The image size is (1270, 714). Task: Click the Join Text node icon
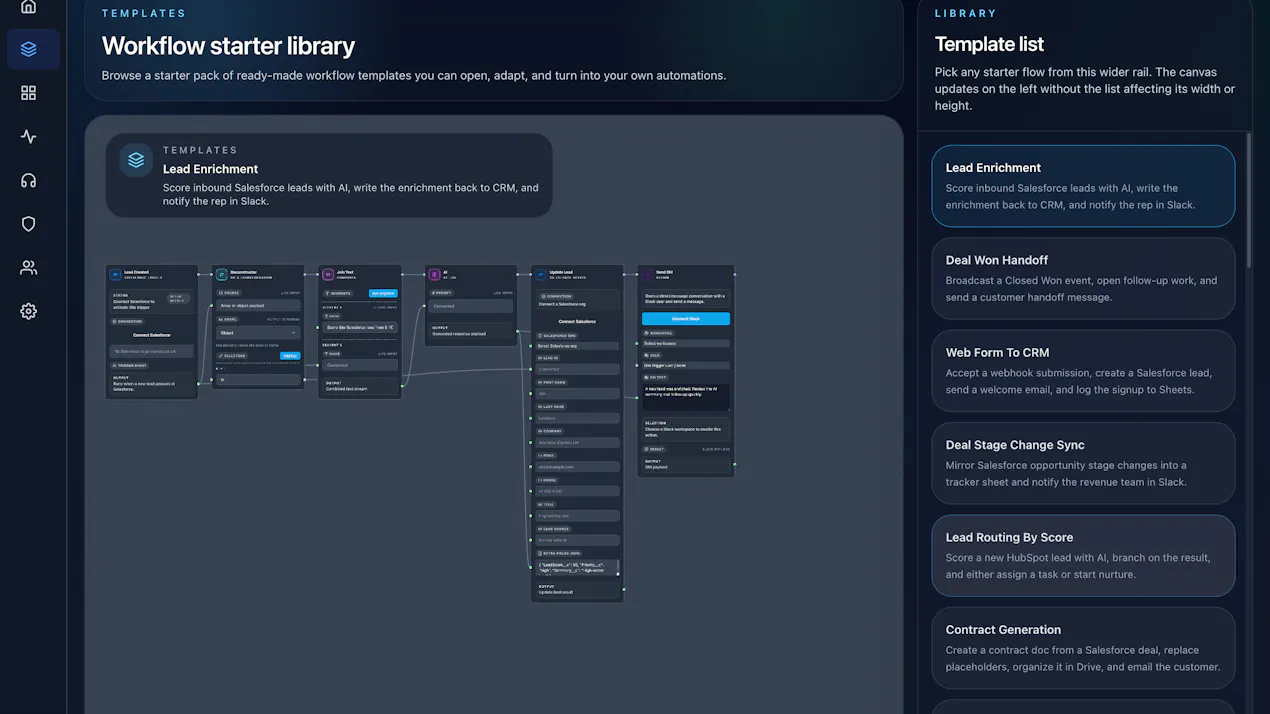click(x=328, y=274)
